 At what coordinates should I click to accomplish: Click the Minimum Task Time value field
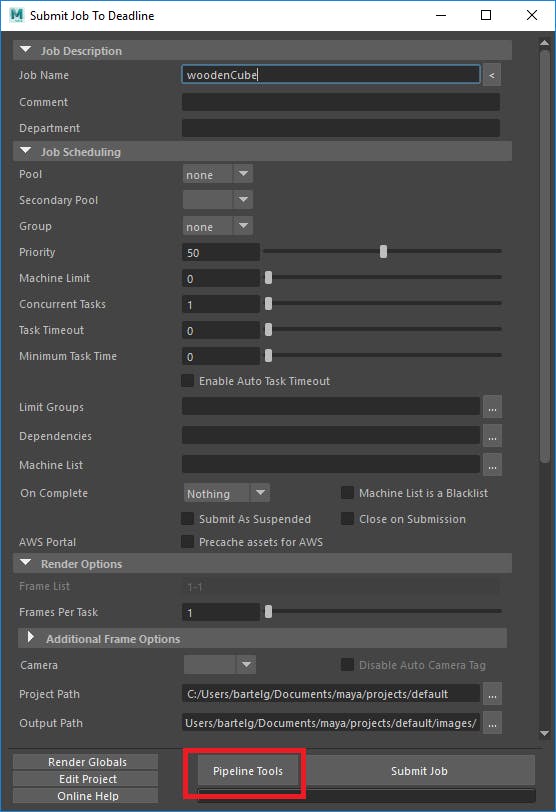tap(221, 356)
